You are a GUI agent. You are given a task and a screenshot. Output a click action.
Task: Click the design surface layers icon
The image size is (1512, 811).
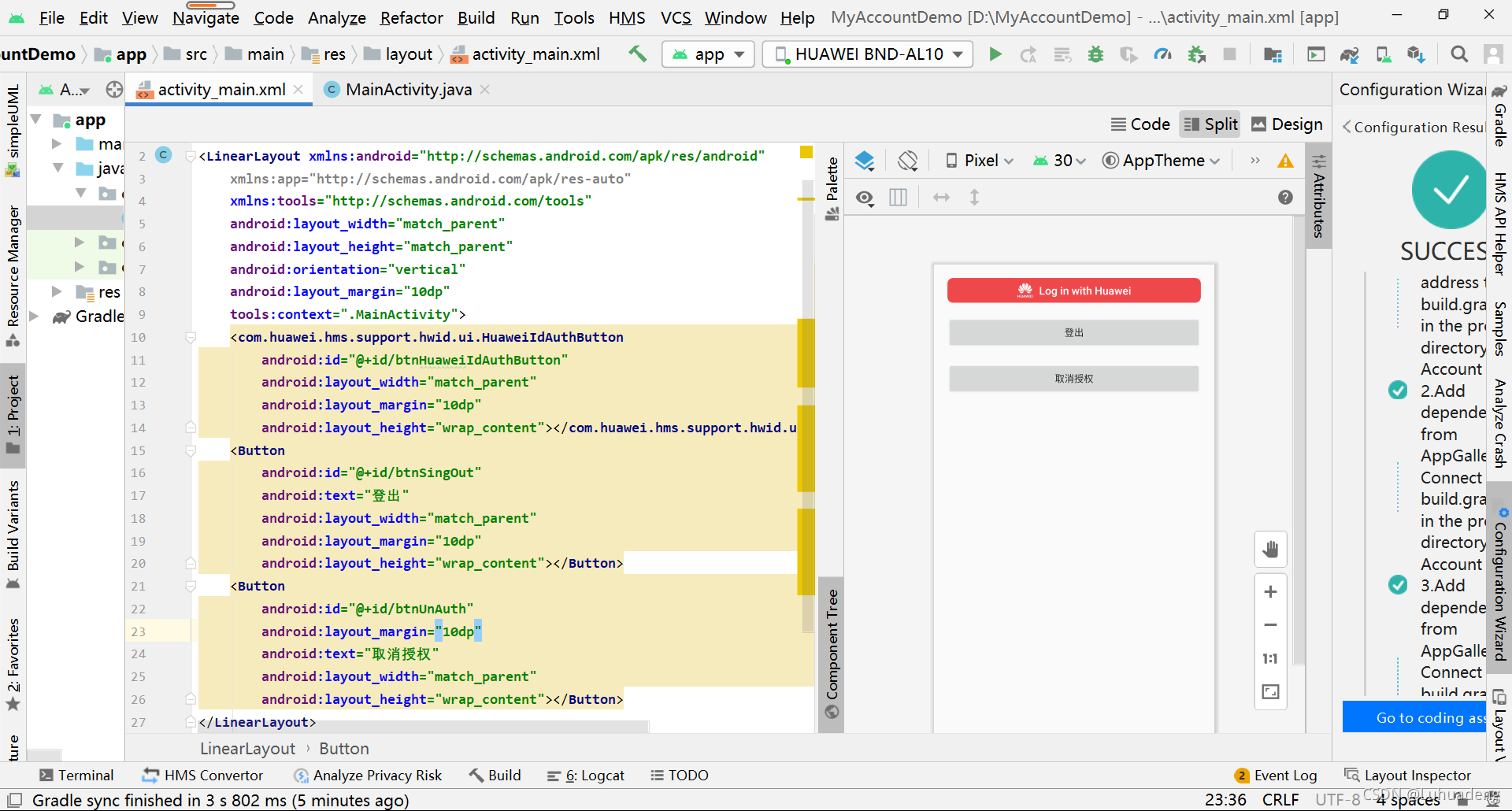point(865,161)
